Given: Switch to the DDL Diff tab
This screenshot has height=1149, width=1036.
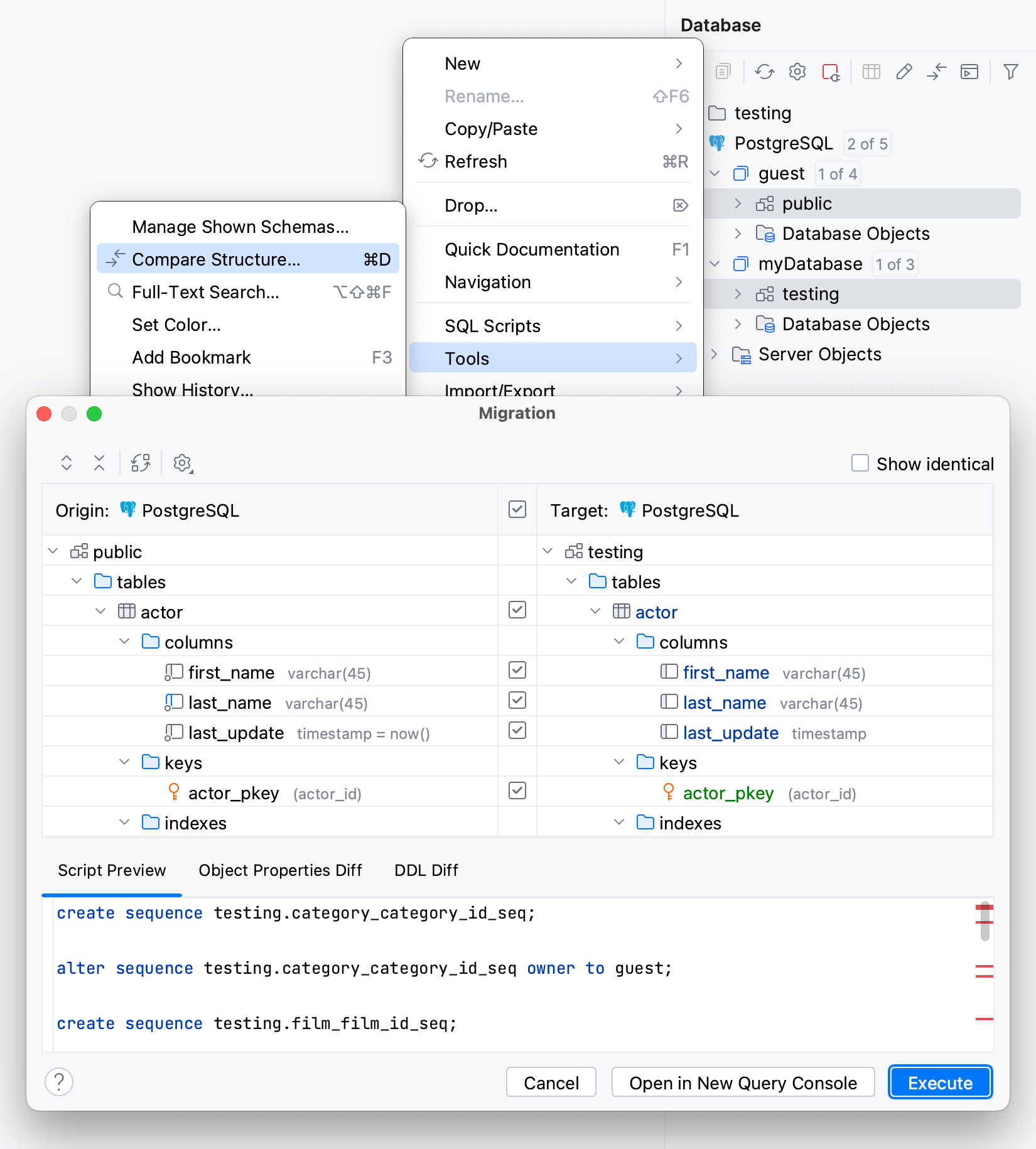Looking at the screenshot, I should 426,870.
